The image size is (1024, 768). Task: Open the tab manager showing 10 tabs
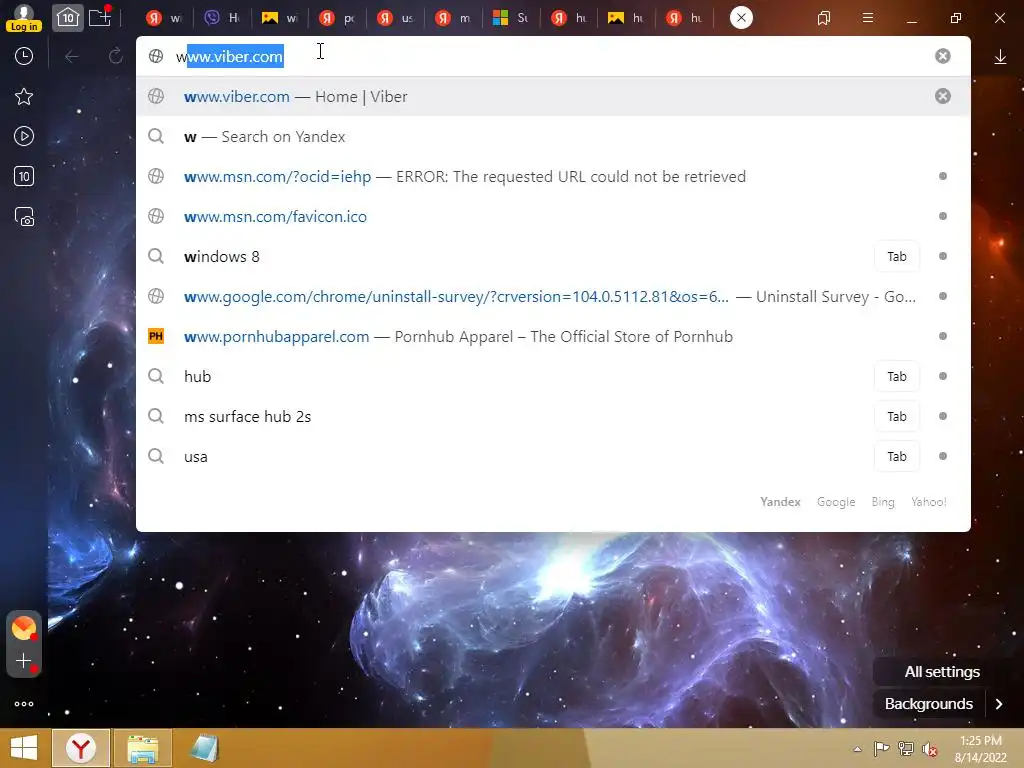[x=67, y=18]
